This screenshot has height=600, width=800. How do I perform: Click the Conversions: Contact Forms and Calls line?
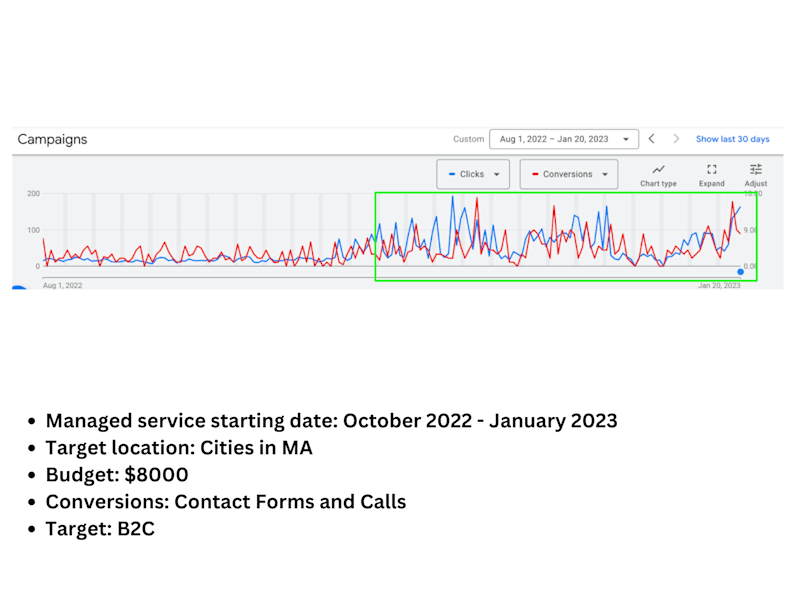[x=226, y=502]
